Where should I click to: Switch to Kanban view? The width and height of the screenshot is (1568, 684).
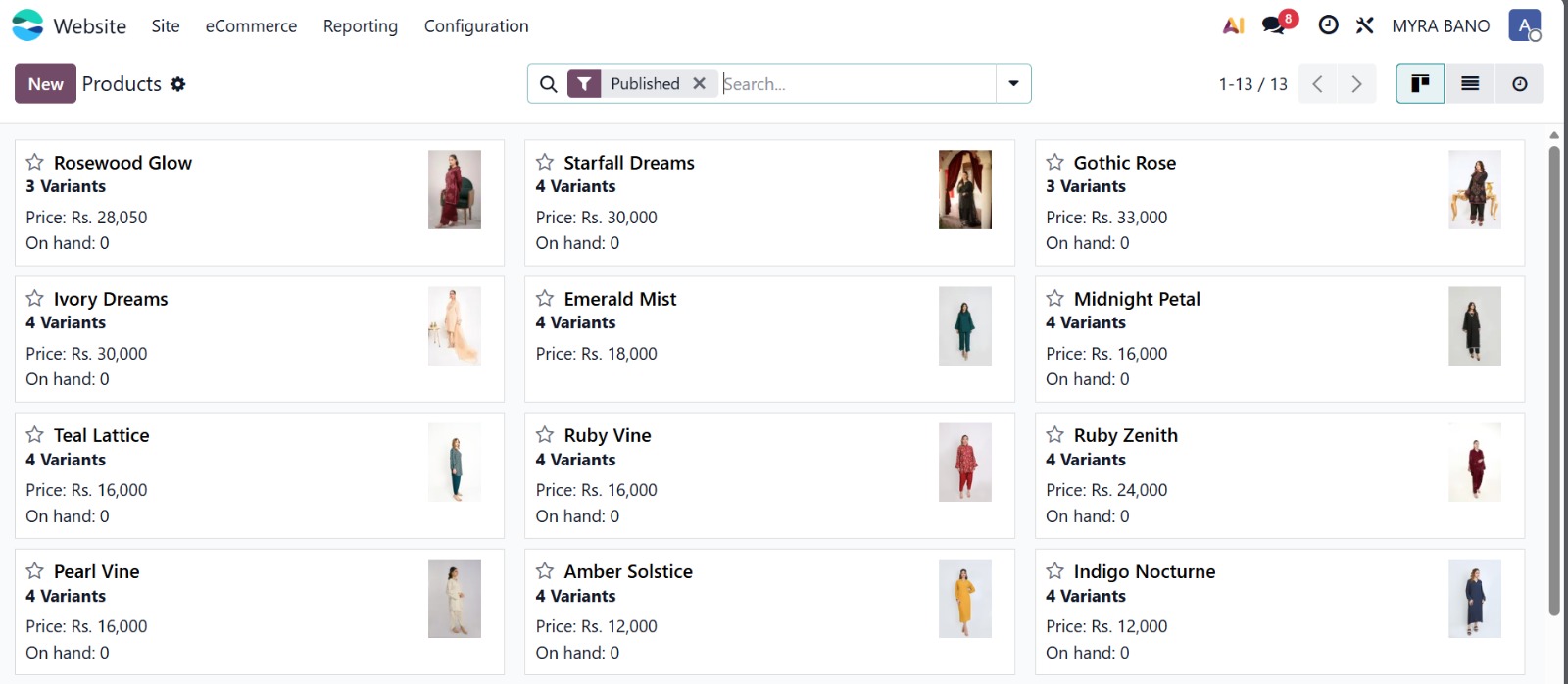(1420, 84)
